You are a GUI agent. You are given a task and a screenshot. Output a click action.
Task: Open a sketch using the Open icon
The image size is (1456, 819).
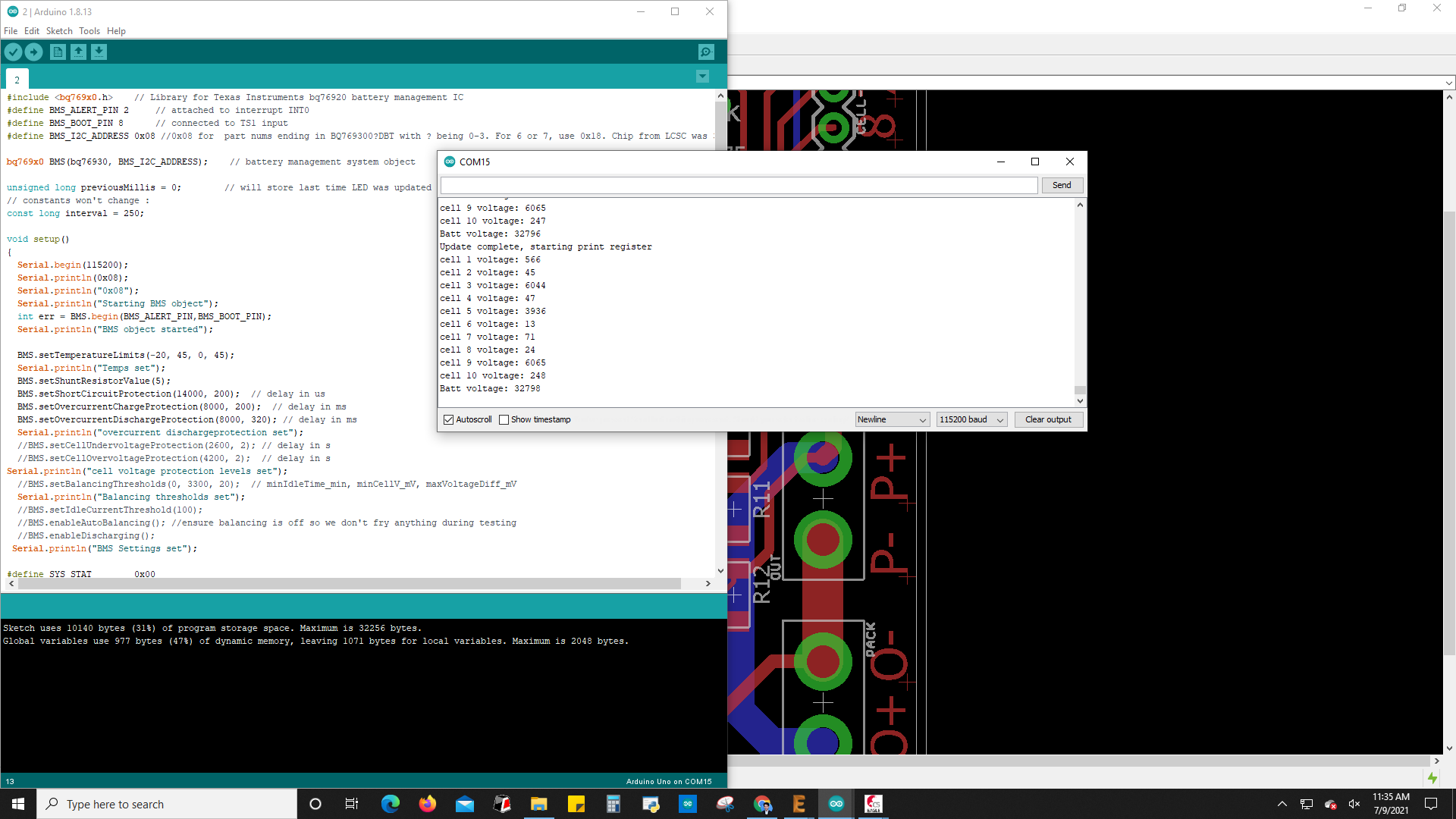(x=78, y=52)
